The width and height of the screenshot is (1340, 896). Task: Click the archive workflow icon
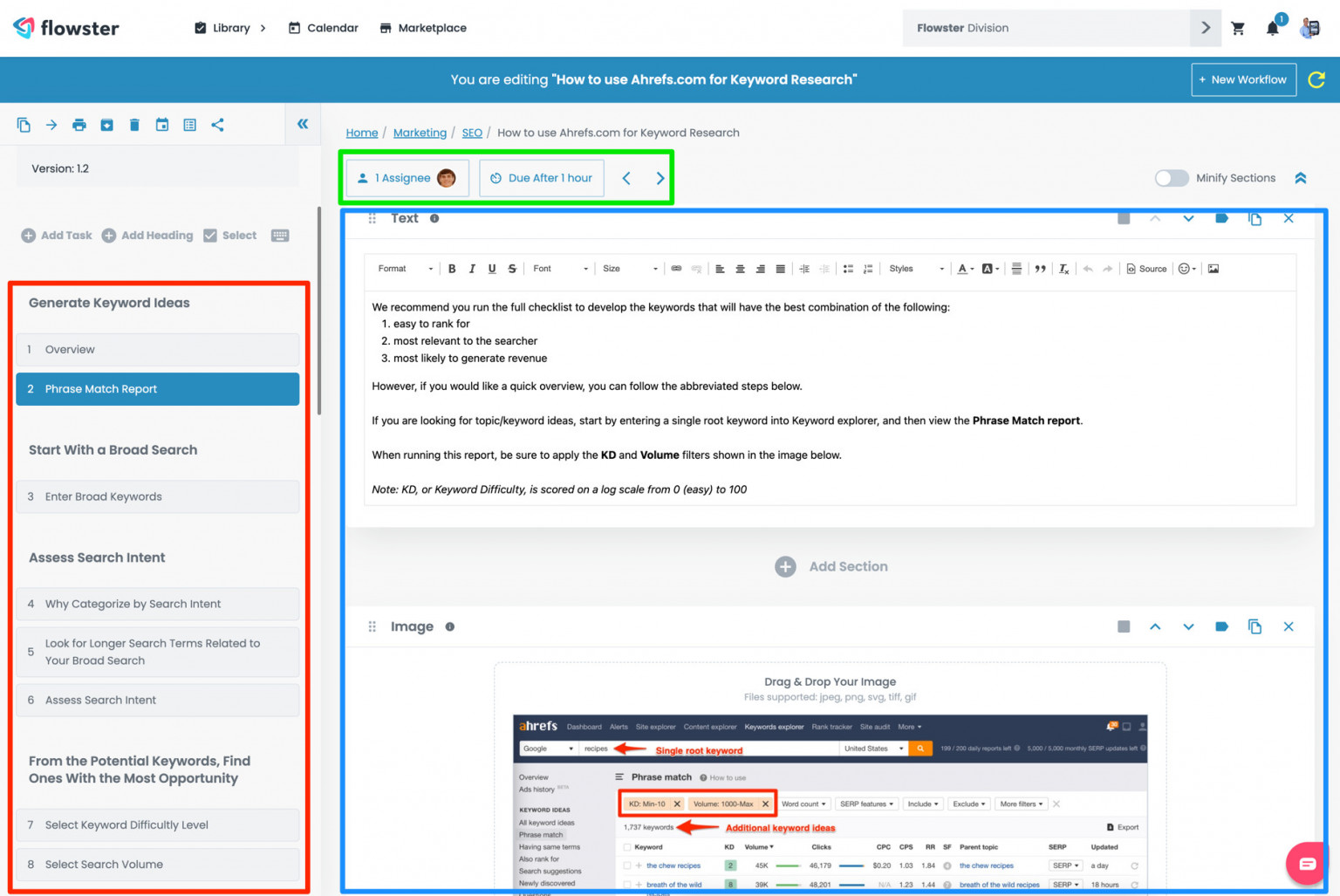tap(106, 125)
